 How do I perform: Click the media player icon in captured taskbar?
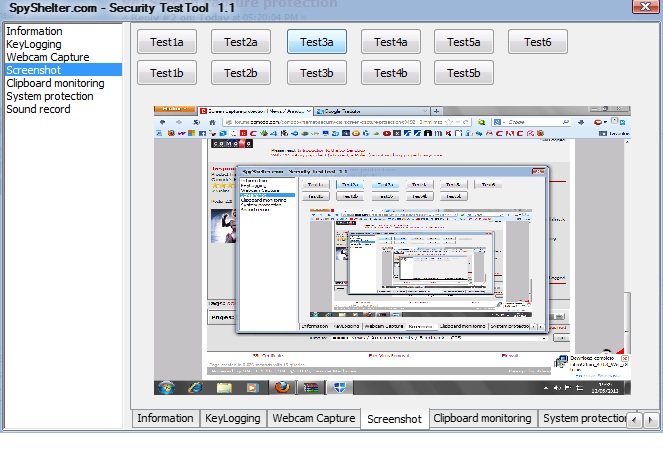click(253, 387)
